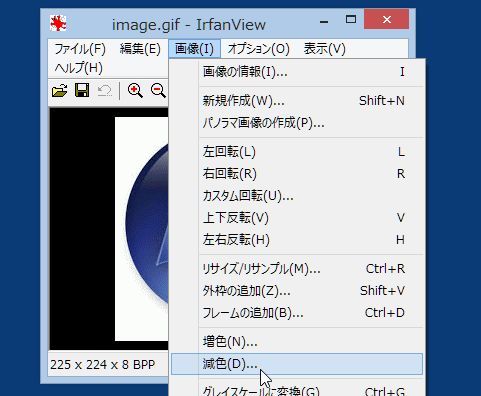Click the Zoom Out magnifier icon
The image size is (481, 396).
click(x=158, y=90)
